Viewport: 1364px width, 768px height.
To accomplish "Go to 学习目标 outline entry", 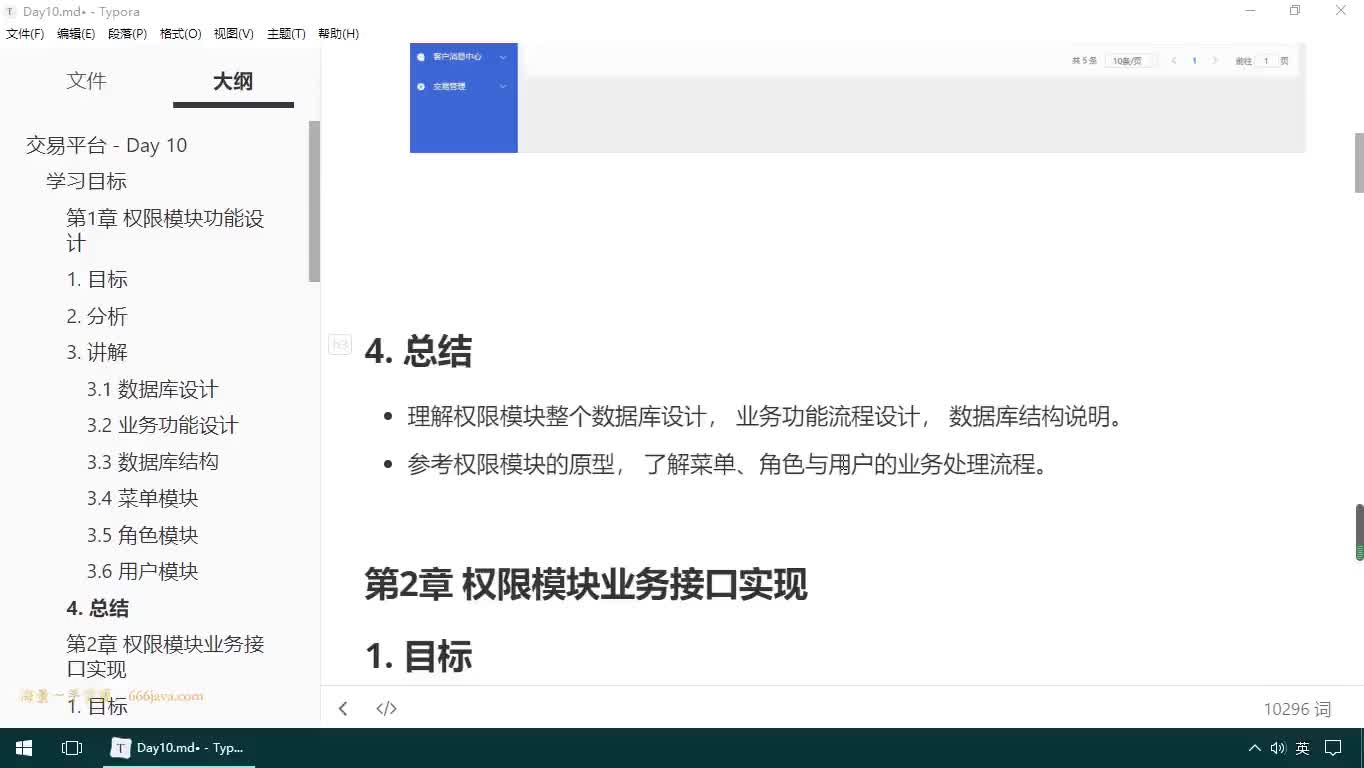I will (86, 181).
